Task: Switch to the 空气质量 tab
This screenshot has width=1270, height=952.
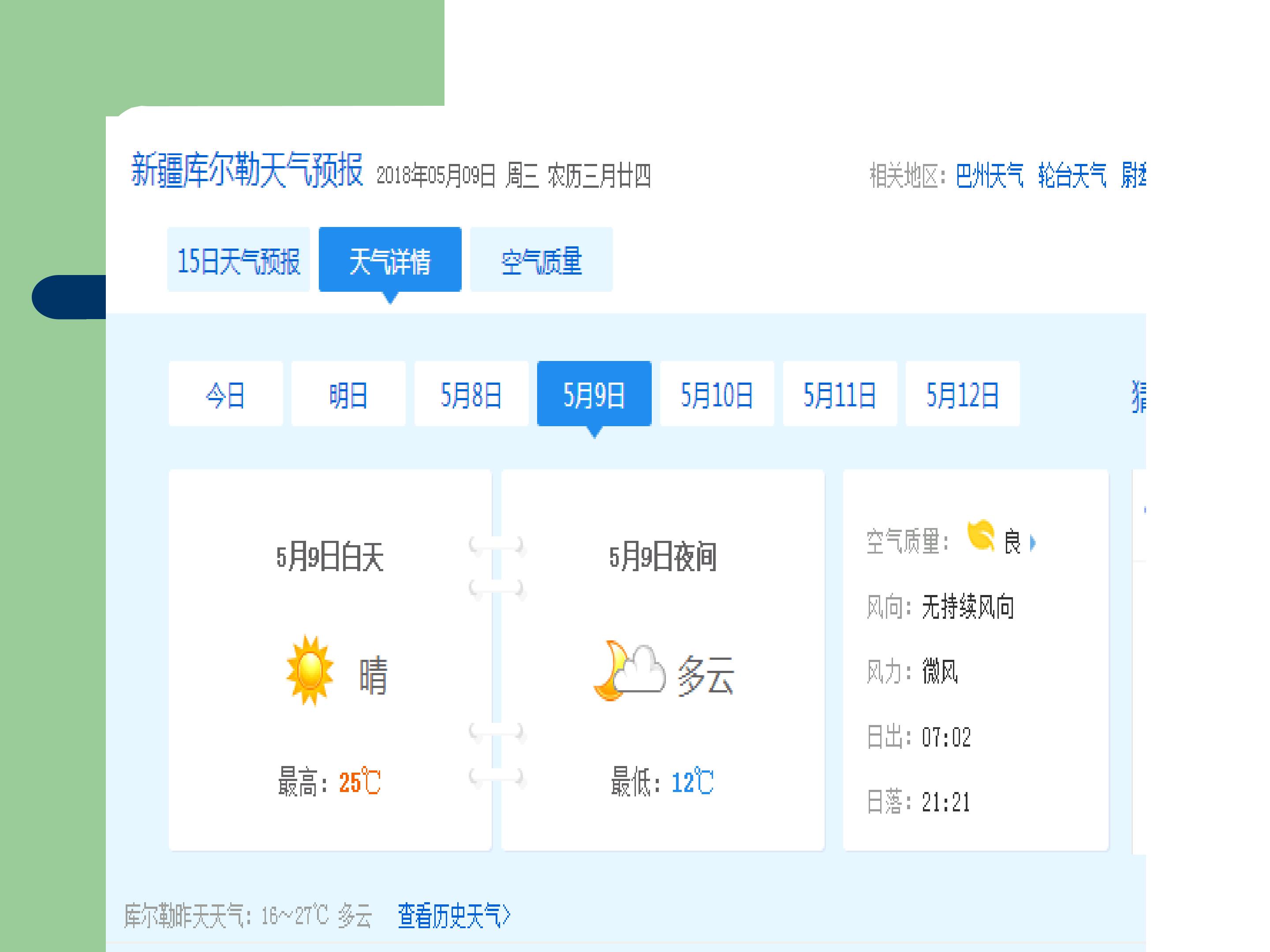Action: tap(542, 259)
